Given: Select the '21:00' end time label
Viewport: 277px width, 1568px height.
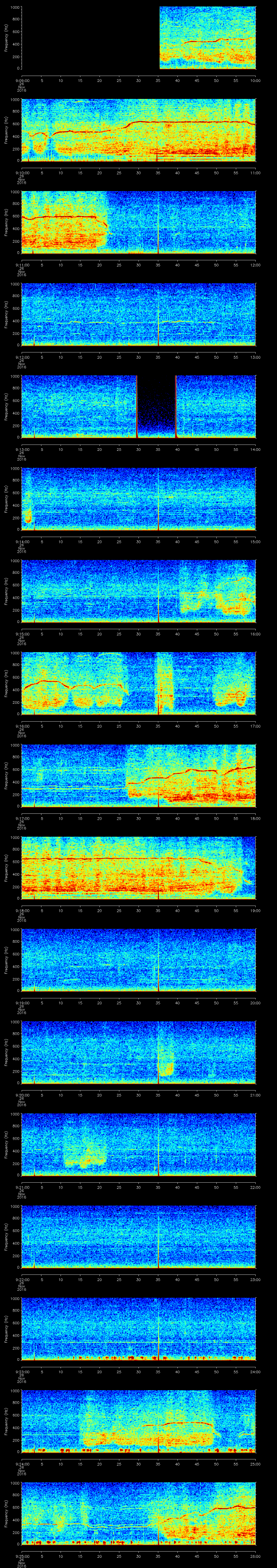Looking at the screenshot, I should [x=255, y=1095].
